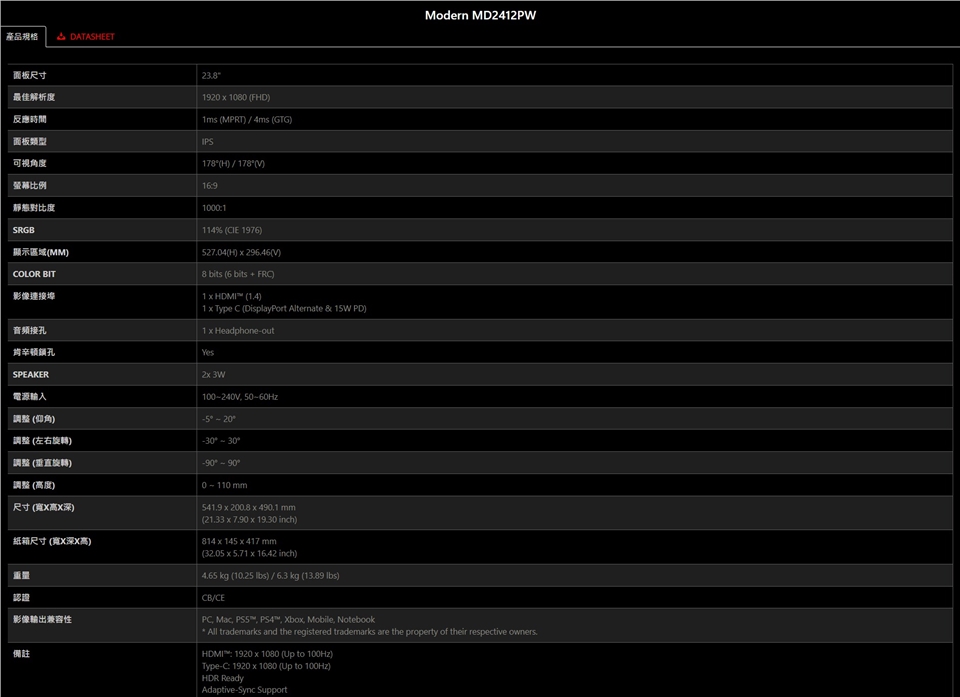The height and width of the screenshot is (697, 960).
Task: Click the 面板尺寸 row label
Action: point(29,75)
